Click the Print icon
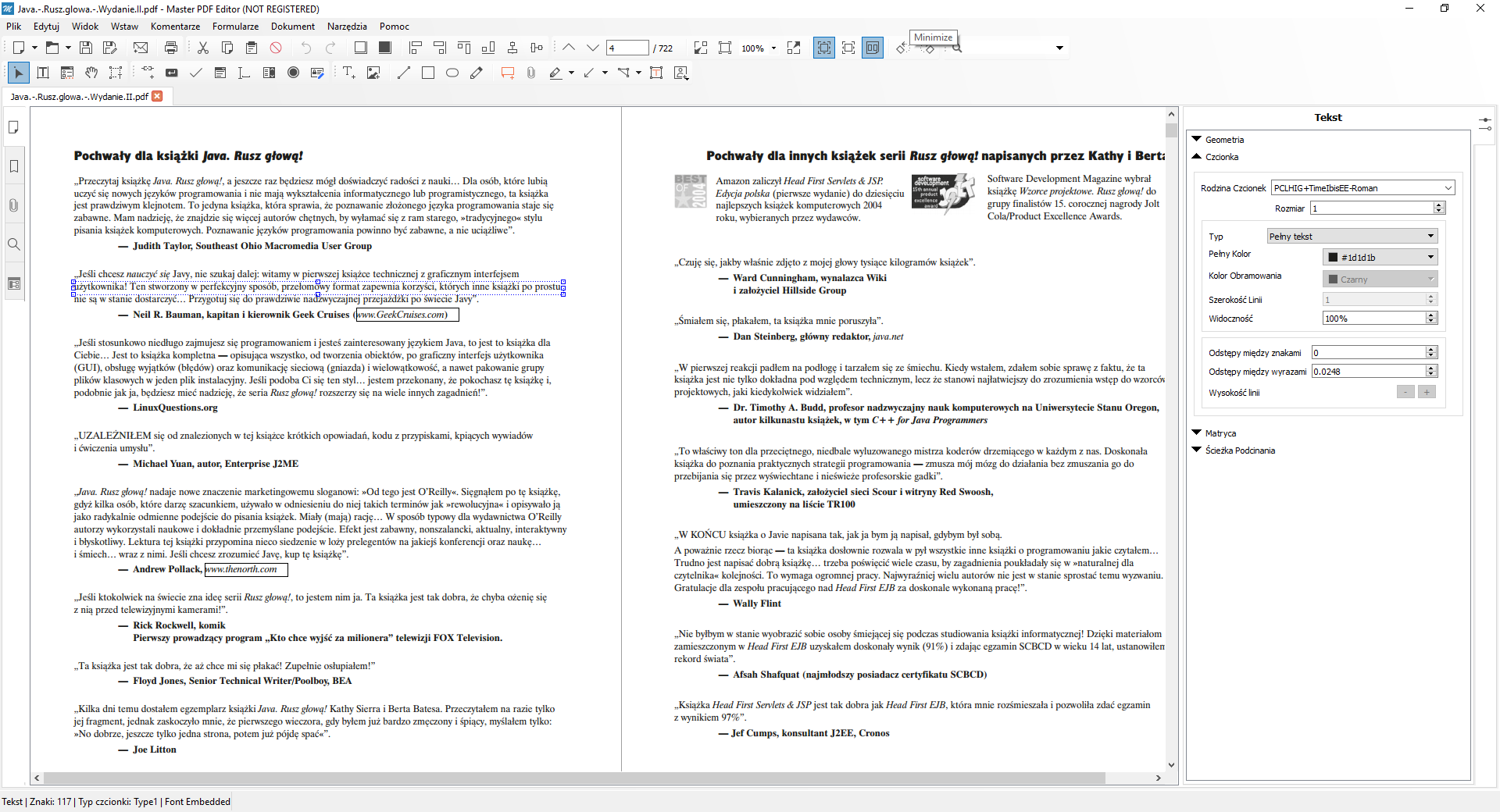Image resolution: width=1500 pixels, height=812 pixels. [171, 48]
